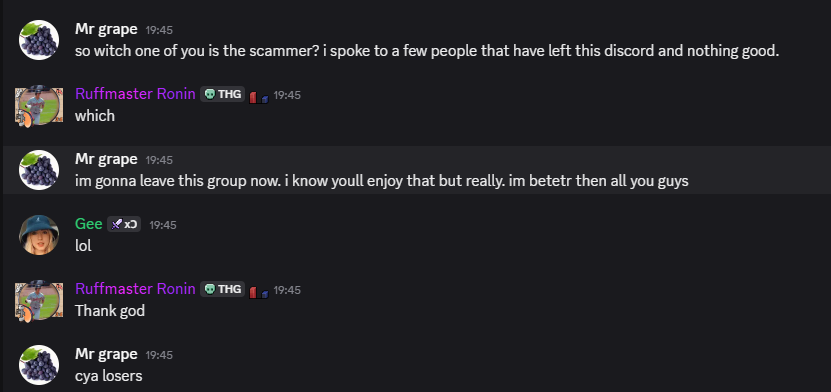Click the Mr grape username above "cya losers"
Screen dimensions: 831x392
pos(106,354)
